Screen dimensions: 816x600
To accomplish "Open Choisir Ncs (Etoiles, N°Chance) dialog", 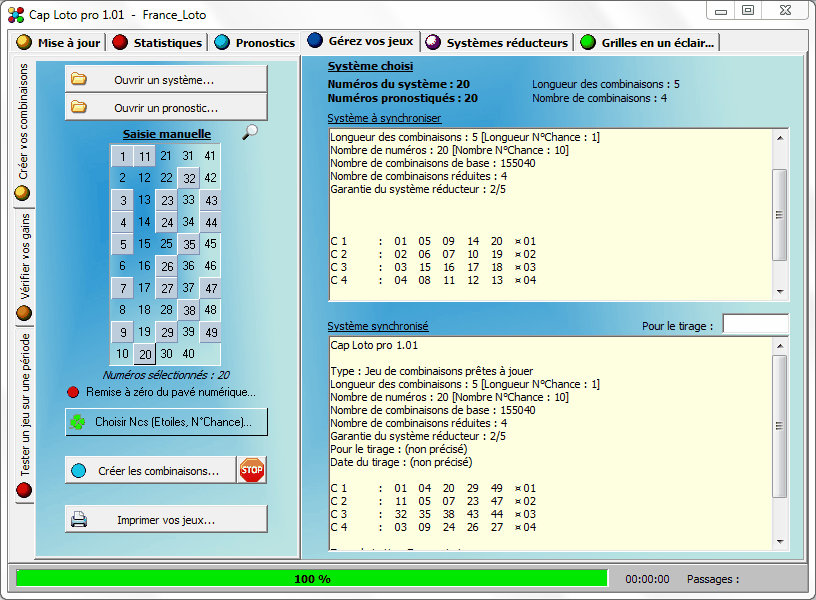I will [x=166, y=422].
